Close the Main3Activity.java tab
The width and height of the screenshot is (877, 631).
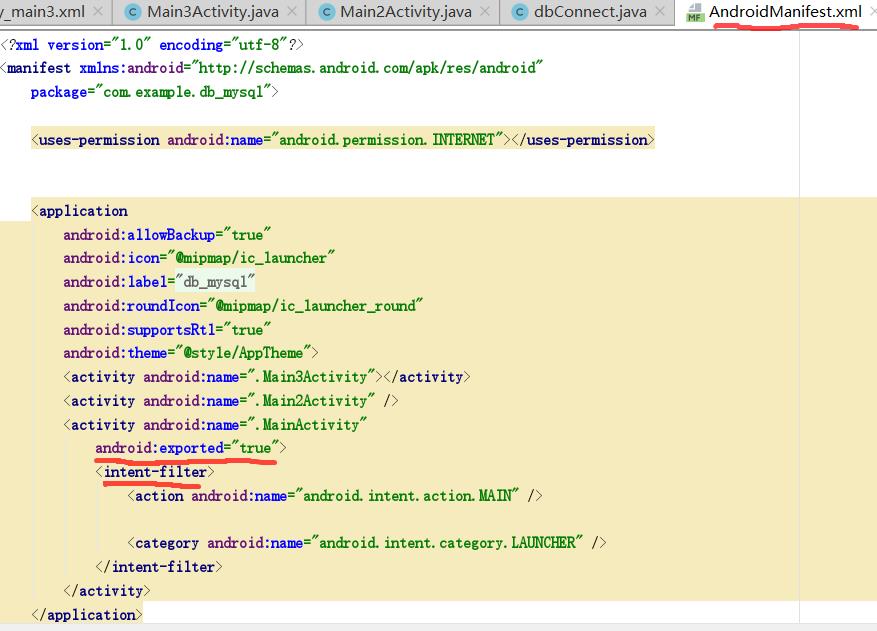[x=292, y=11]
